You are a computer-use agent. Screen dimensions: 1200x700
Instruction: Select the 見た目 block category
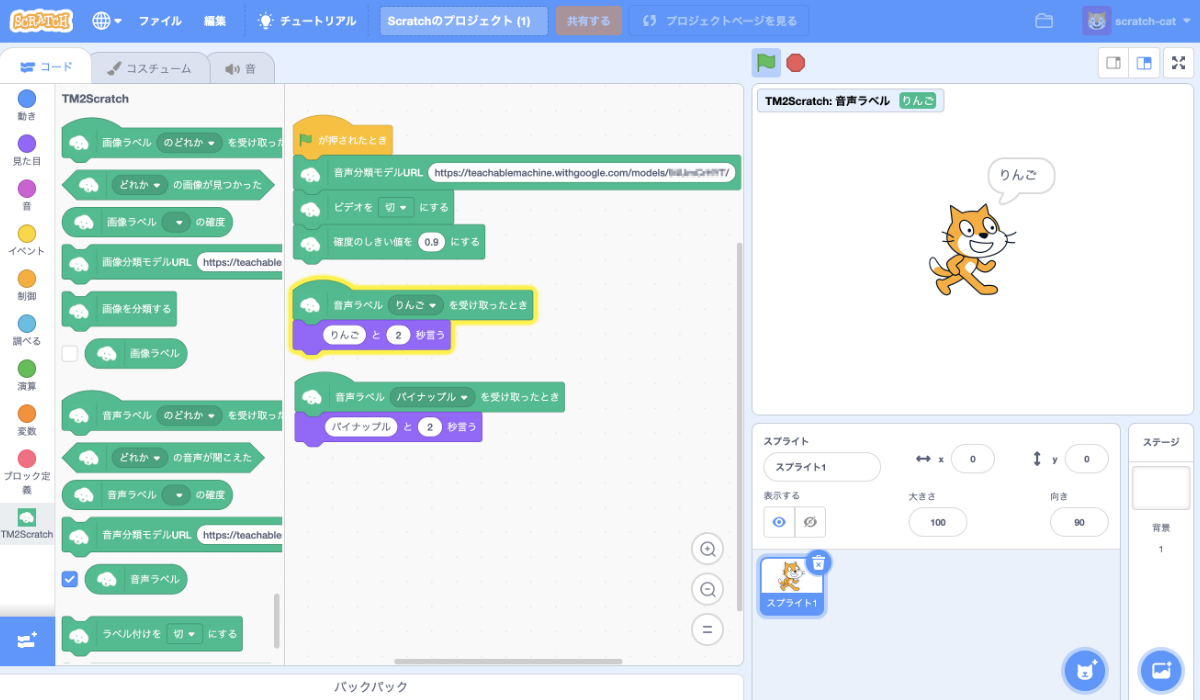coord(27,150)
